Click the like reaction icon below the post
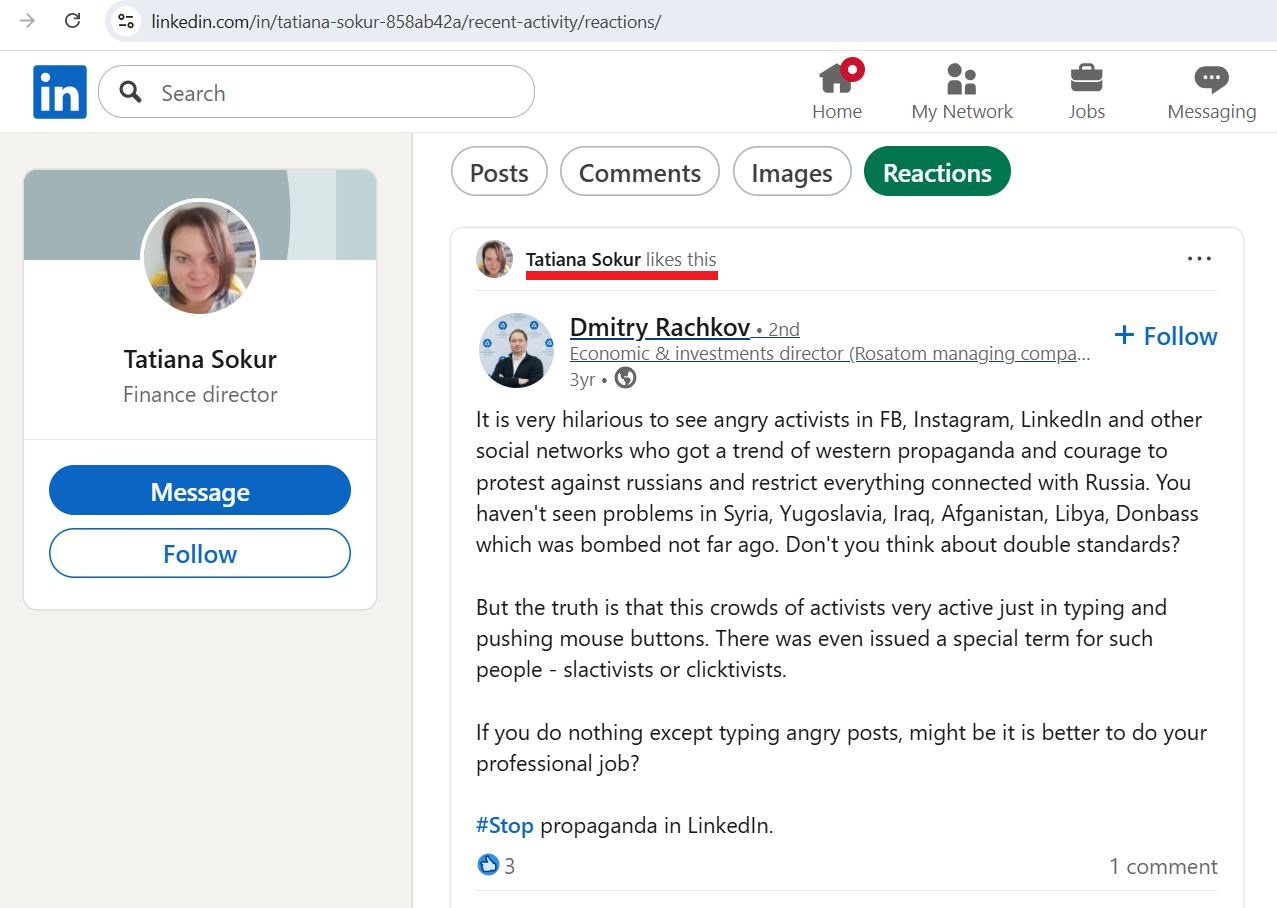The height and width of the screenshot is (908, 1277). tap(488, 864)
